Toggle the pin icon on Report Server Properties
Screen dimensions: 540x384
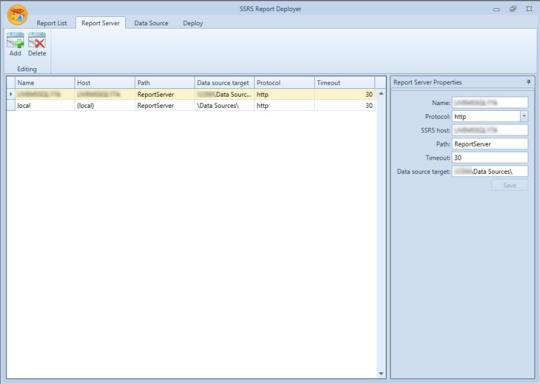pos(529,82)
